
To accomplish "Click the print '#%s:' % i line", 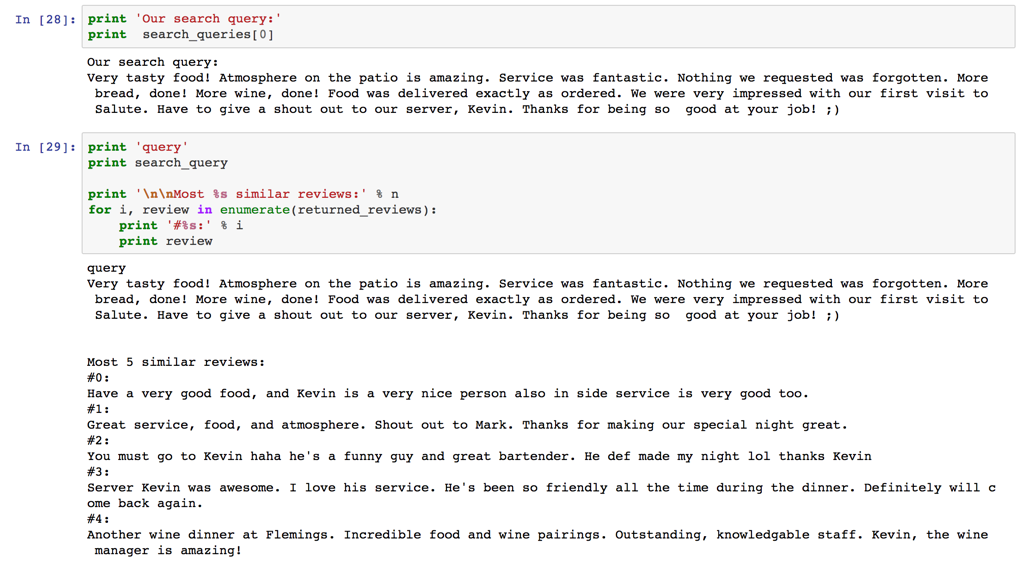I will 181,226.
